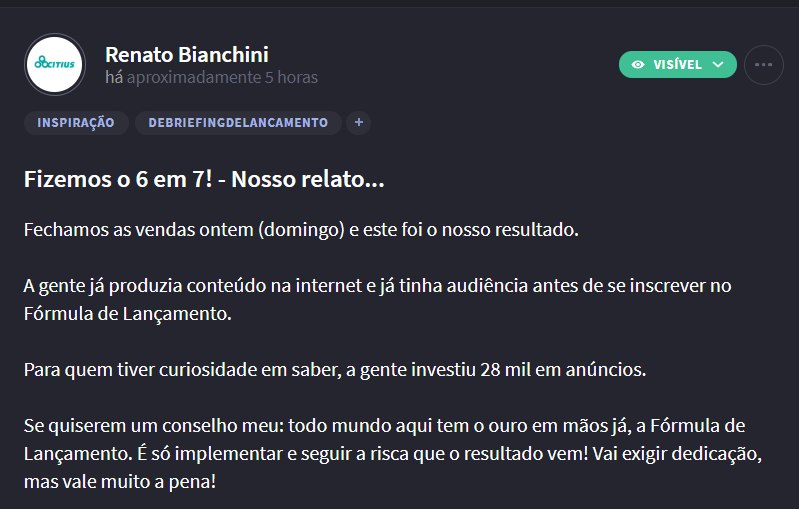
Task: Open Renato Bianchini's Ocitius avatar
Action: pos(55,64)
